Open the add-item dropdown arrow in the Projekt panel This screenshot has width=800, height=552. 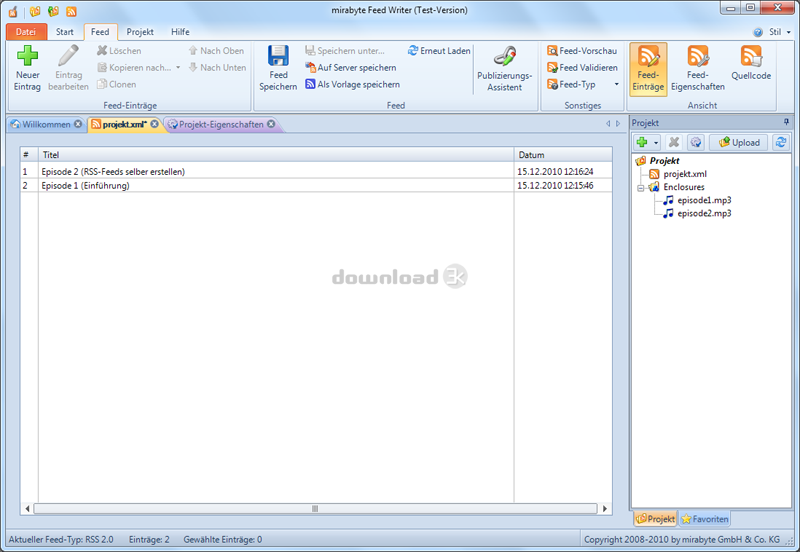click(656, 142)
